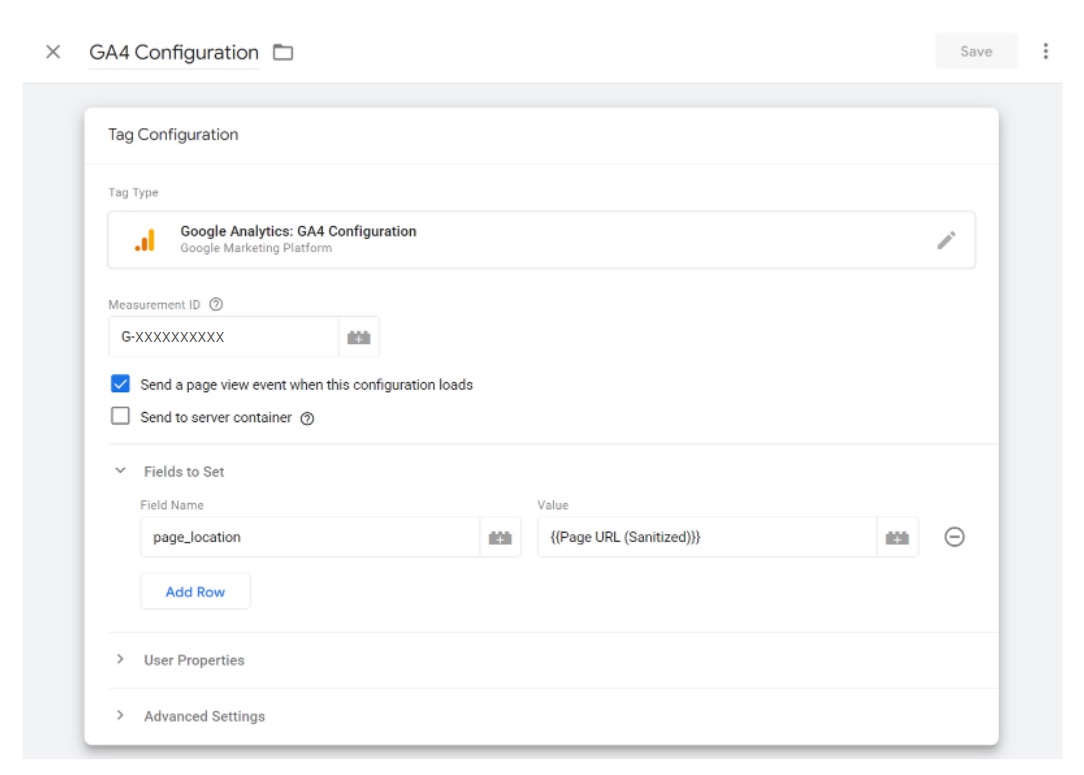Click the Save button
Screen dimensions: 1084x775
pyautogui.click(x=975, y=52)
